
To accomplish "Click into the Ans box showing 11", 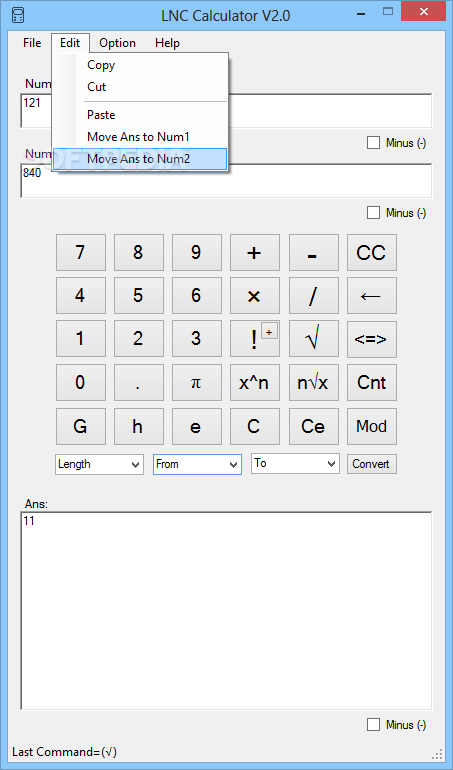I will click(x=226, y=610).
